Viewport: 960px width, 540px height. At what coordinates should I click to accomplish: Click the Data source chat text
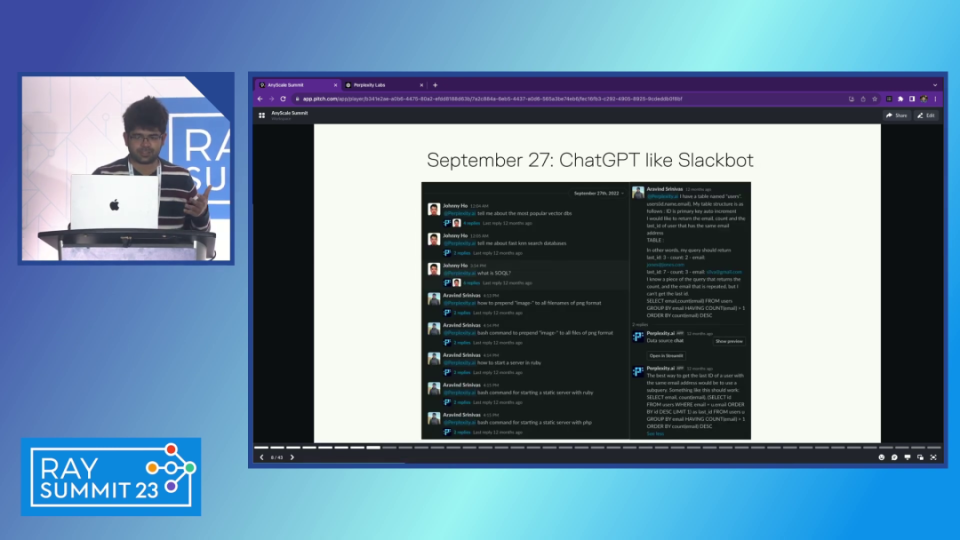pyautogui.click(x=665, y=340)
